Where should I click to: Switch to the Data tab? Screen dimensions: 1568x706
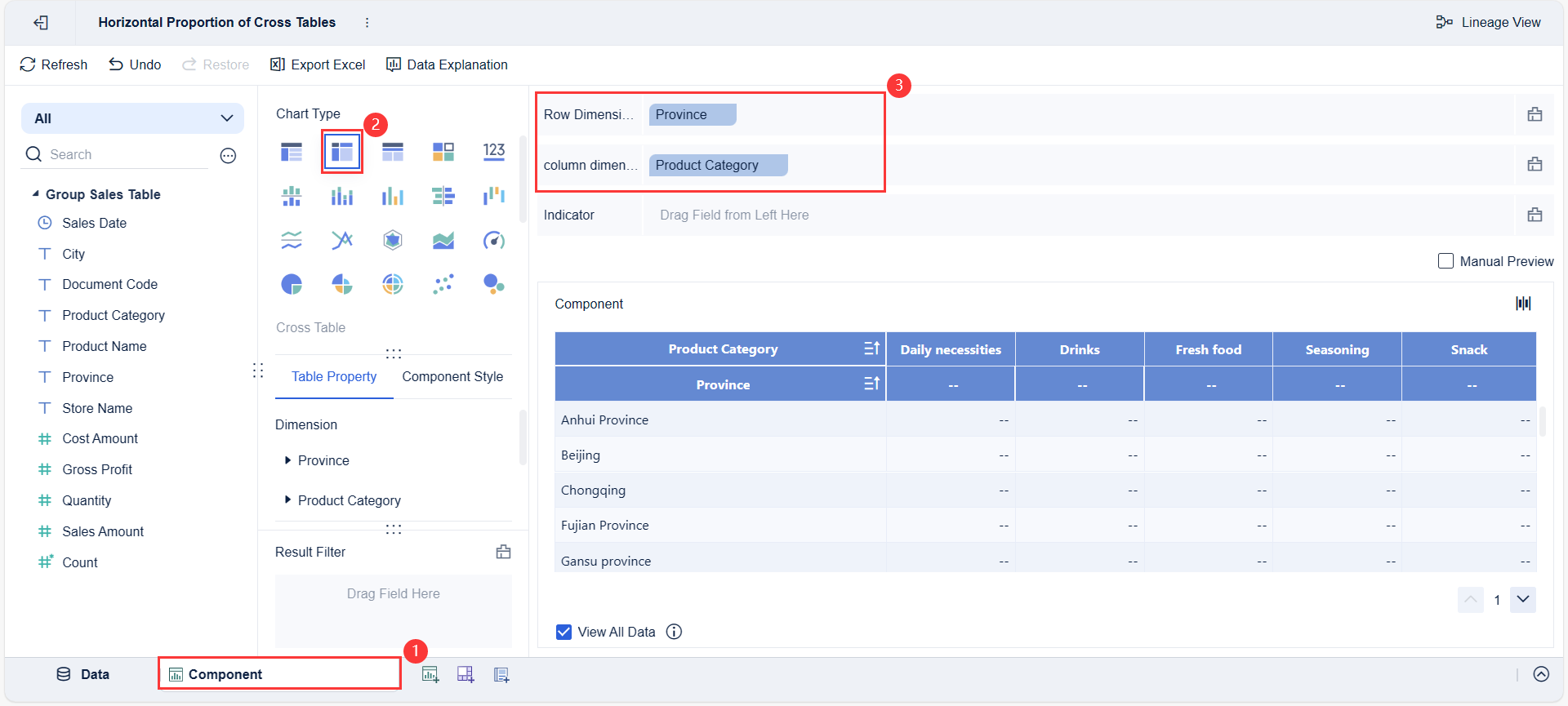tap(83, 674)
